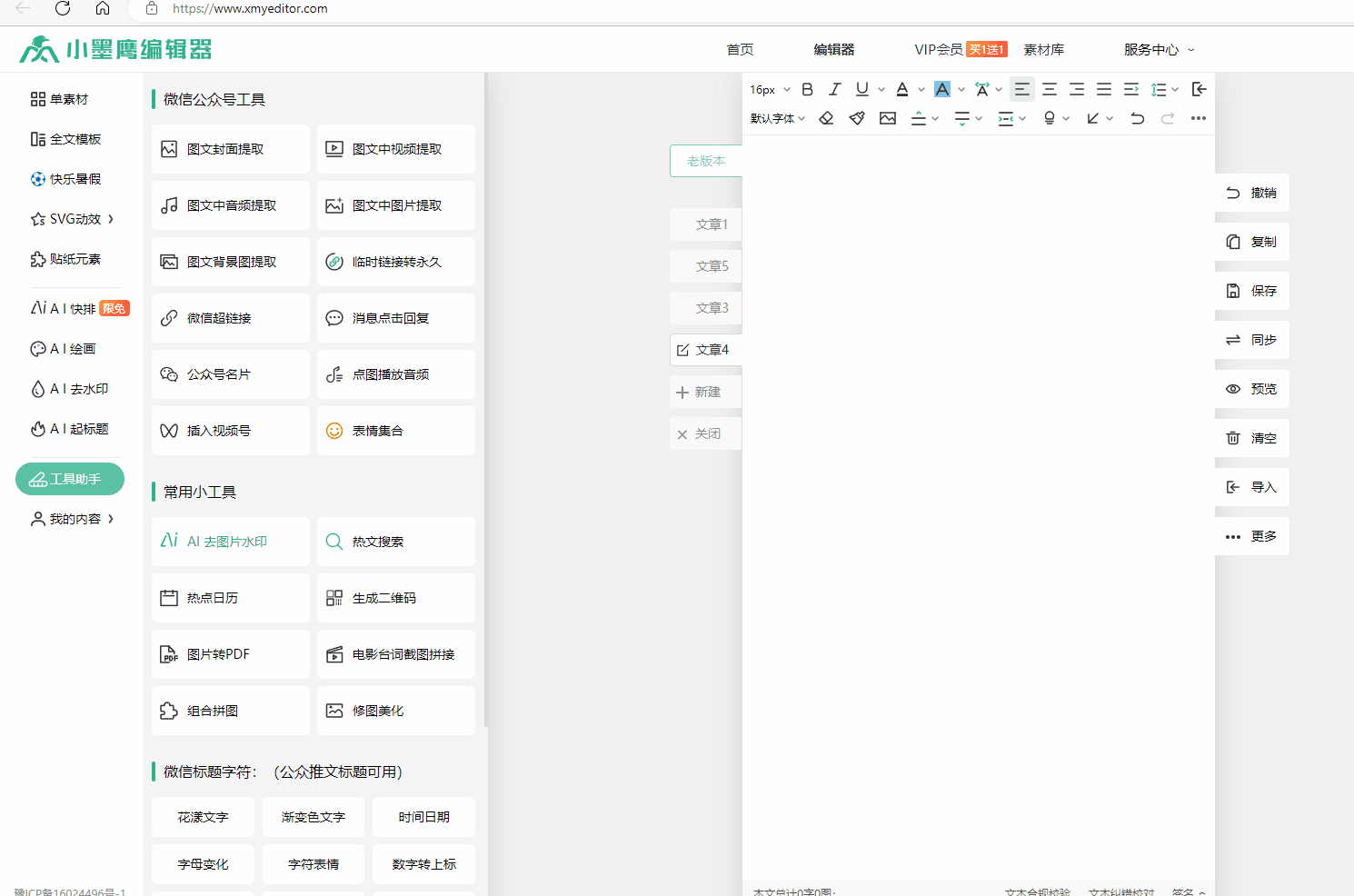This screenshot has height=896, width=1354.
Task: Expand the font color dropdown arrow
Action: click(921, 89)
